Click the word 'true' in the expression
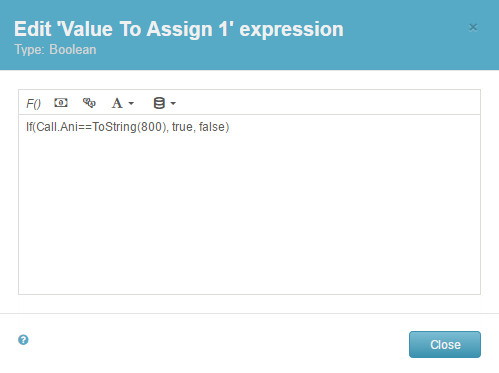 182,127
